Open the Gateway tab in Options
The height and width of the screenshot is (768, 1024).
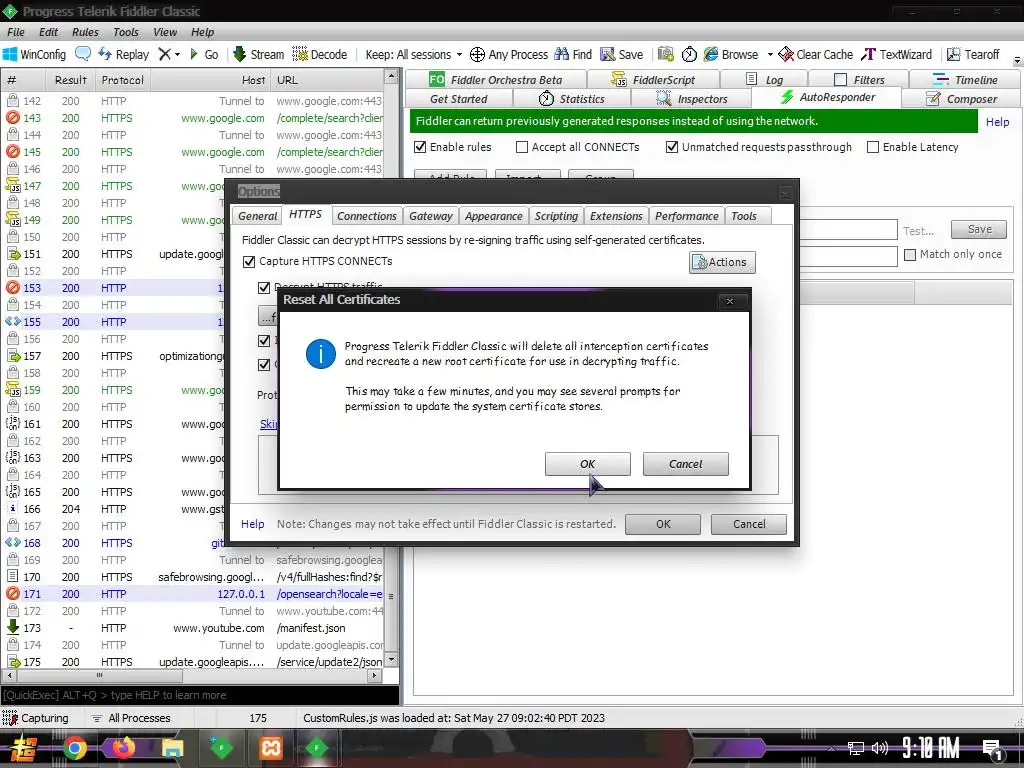430,216
